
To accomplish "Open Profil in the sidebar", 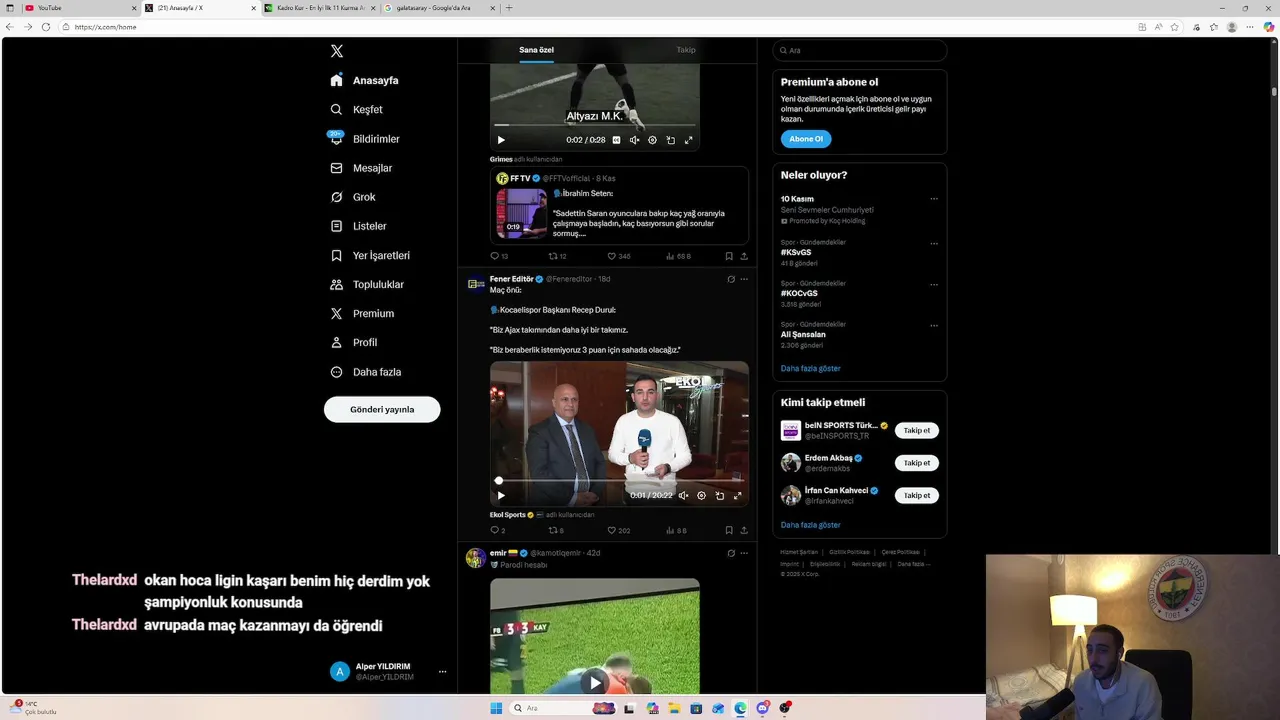I will click(354, 342).
